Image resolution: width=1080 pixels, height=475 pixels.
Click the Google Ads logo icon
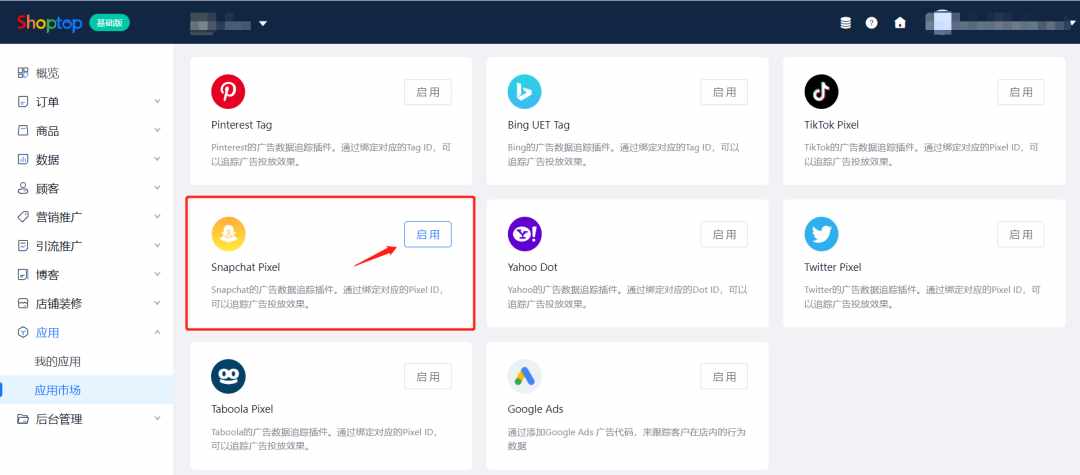pyautogui.click(x=524, y=377)
